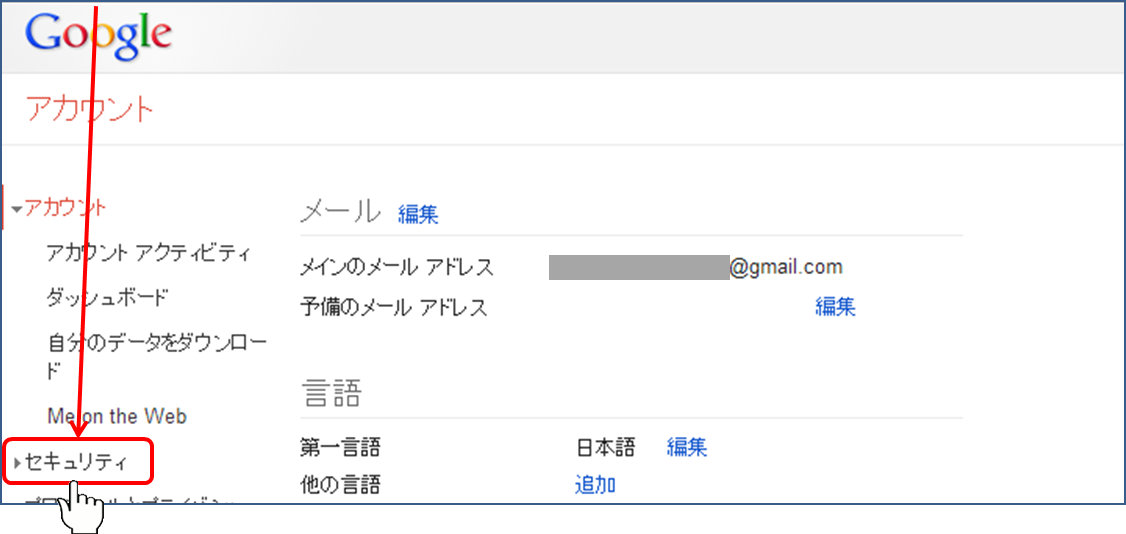Go to ダッシュボード in the sidebar
1126x534 pixels.
pos(107,298)
